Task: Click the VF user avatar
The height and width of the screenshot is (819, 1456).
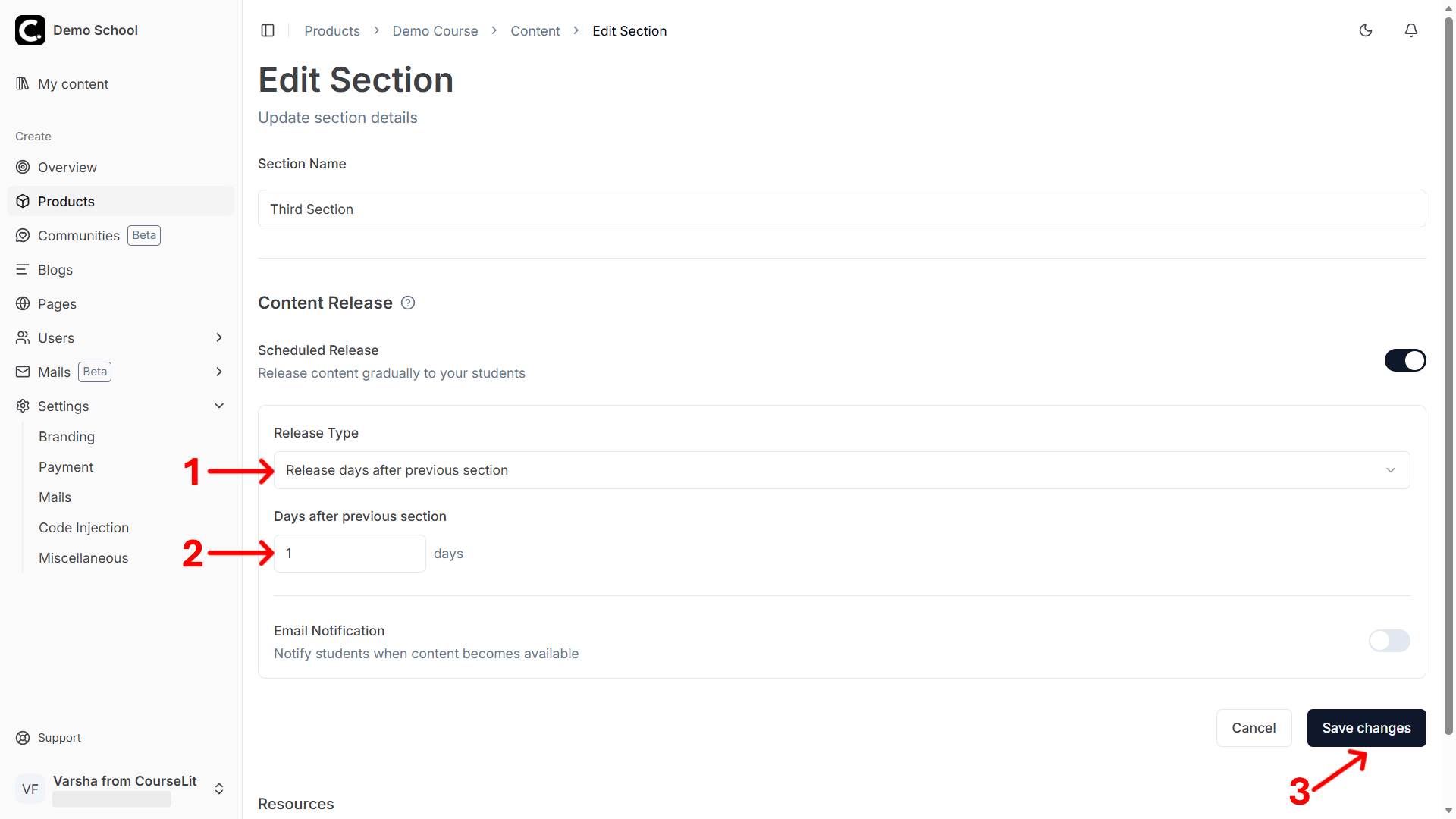Action: point(30,789)
